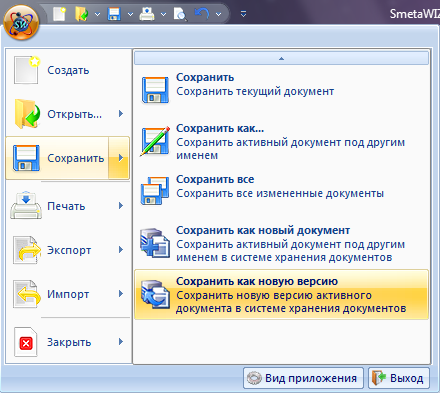Image resolution: width=440 pixels, height=393 pixels.
Task: Expand the Закрыть submenu arrow
Action: (121, 342)
